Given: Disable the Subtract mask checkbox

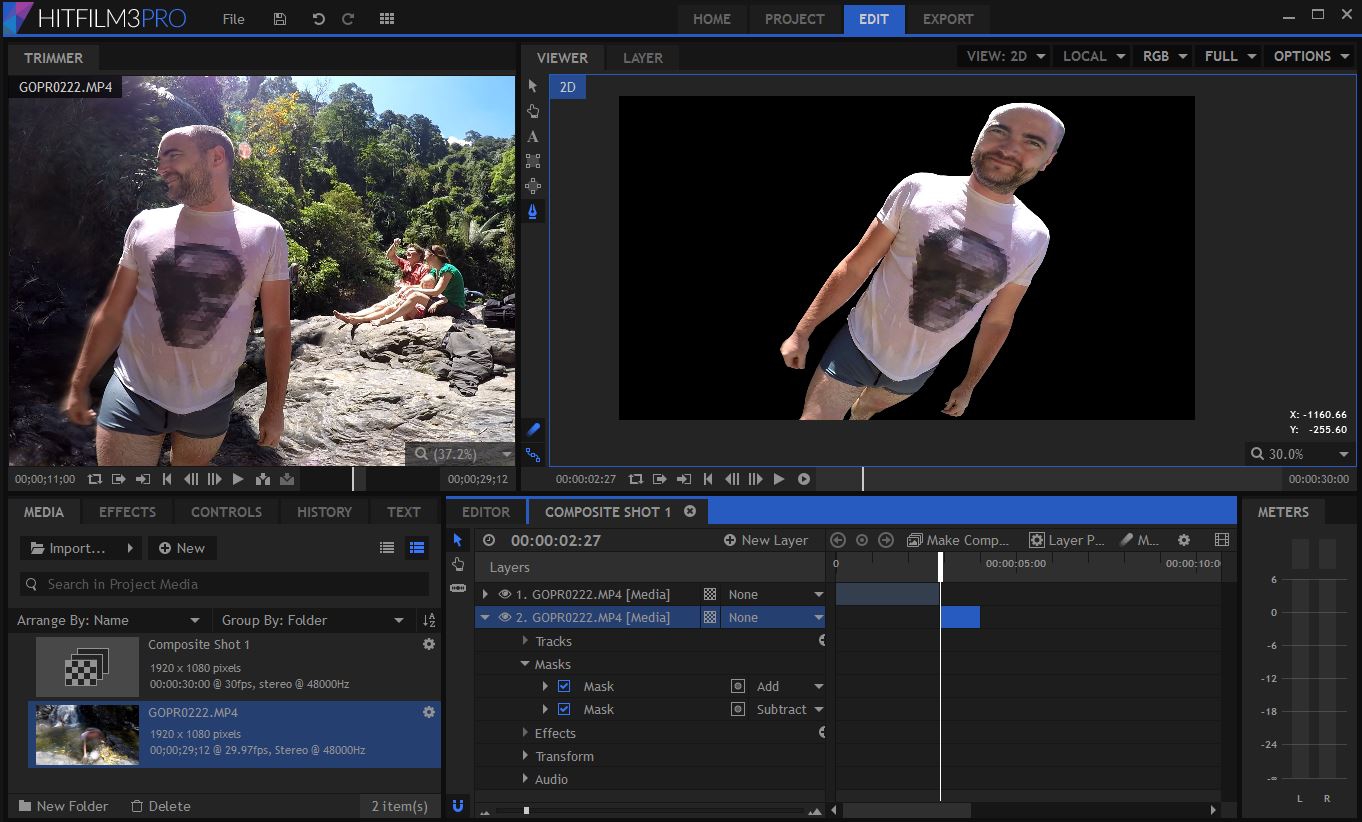Looking at the screenshot, I should [564, 709].
